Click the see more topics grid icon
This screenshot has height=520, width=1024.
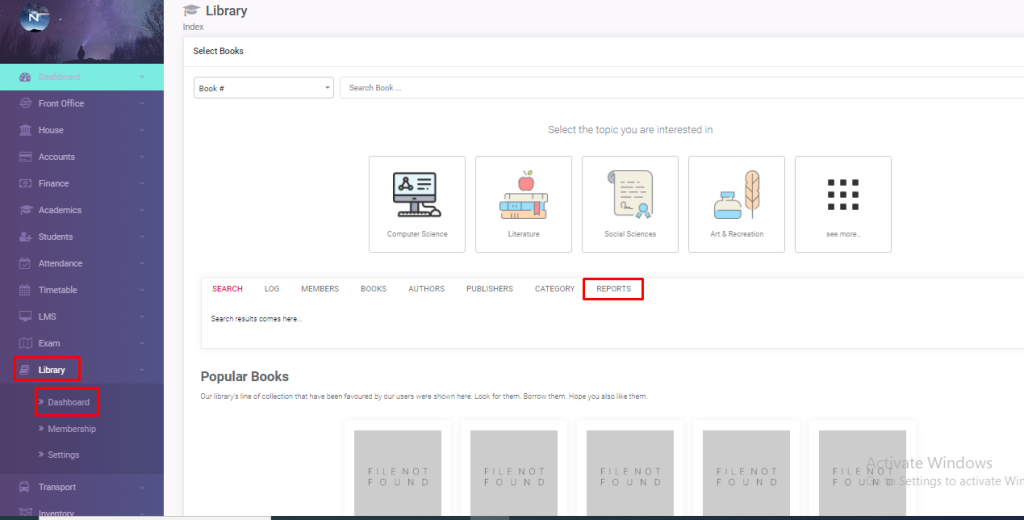pyautogui.click(x=842, y=196)
